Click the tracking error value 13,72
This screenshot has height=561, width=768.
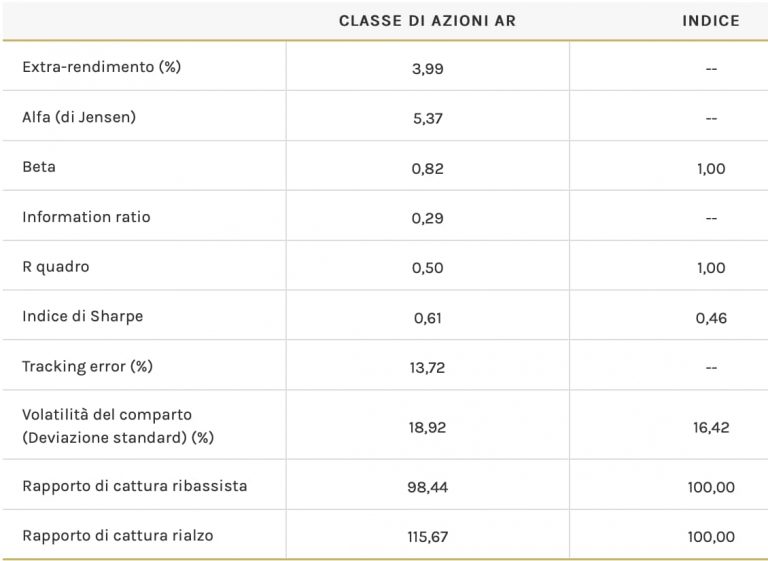(x=427, y=367)
